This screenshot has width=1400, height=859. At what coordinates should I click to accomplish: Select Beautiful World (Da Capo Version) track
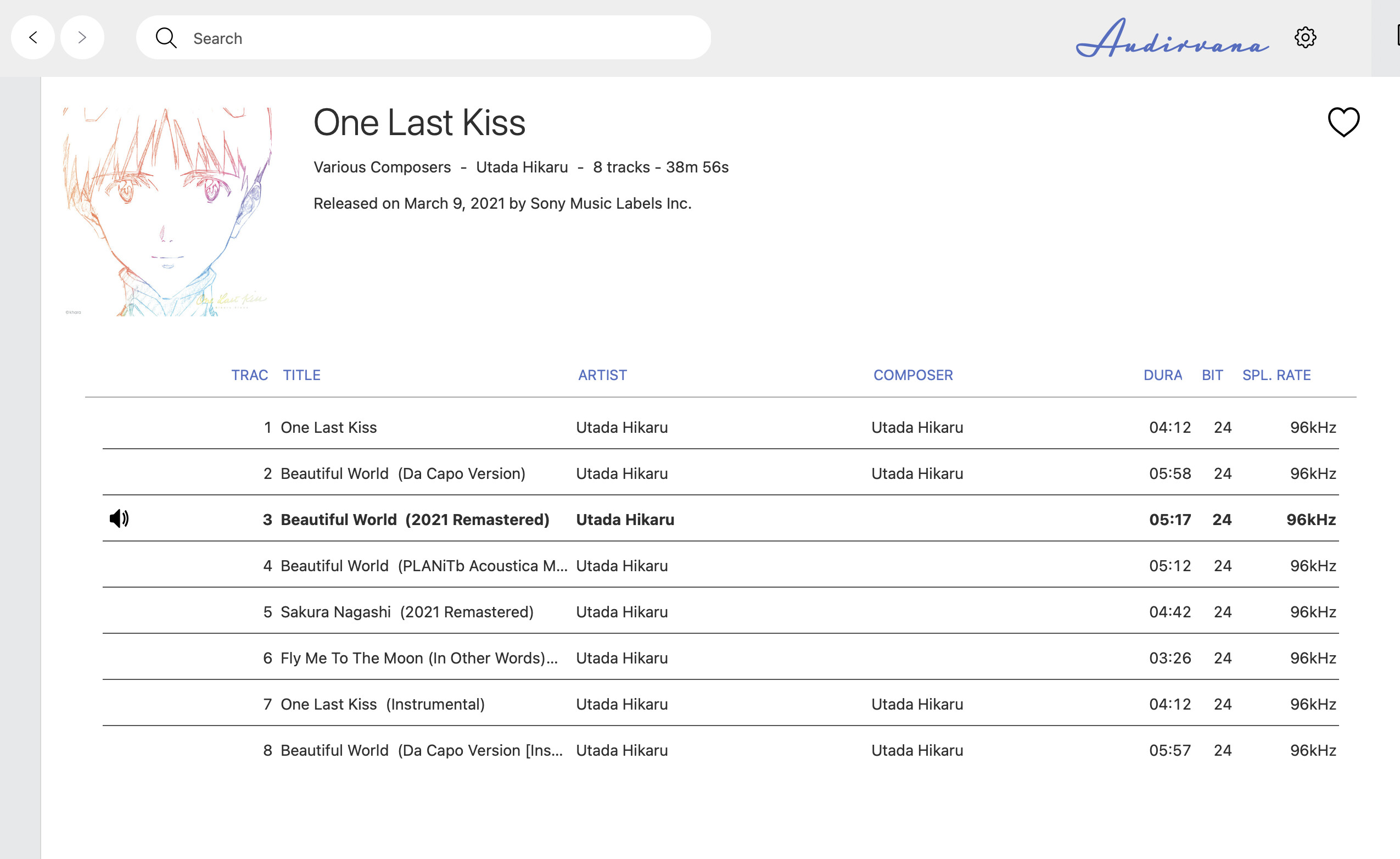[402, 473]
